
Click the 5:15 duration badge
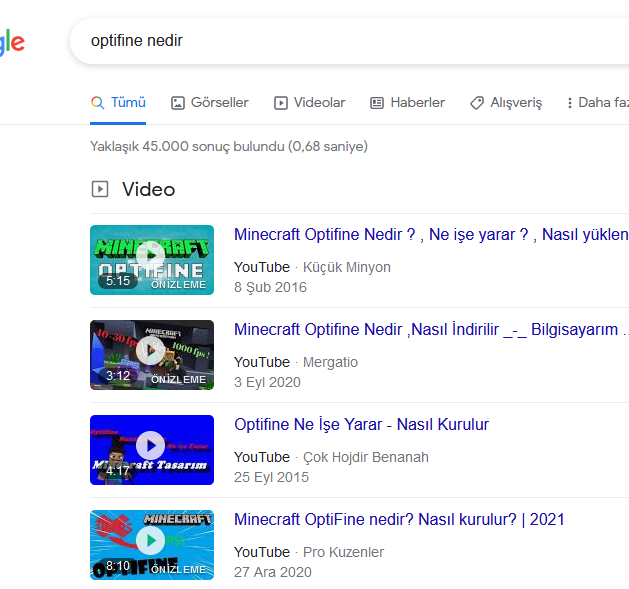[x=118, y=280]
